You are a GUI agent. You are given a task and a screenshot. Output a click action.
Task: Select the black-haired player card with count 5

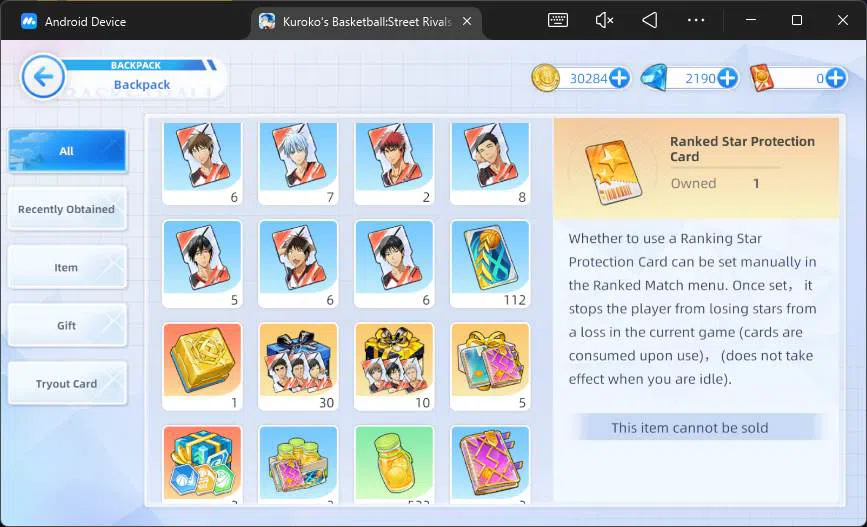[202, 264]
